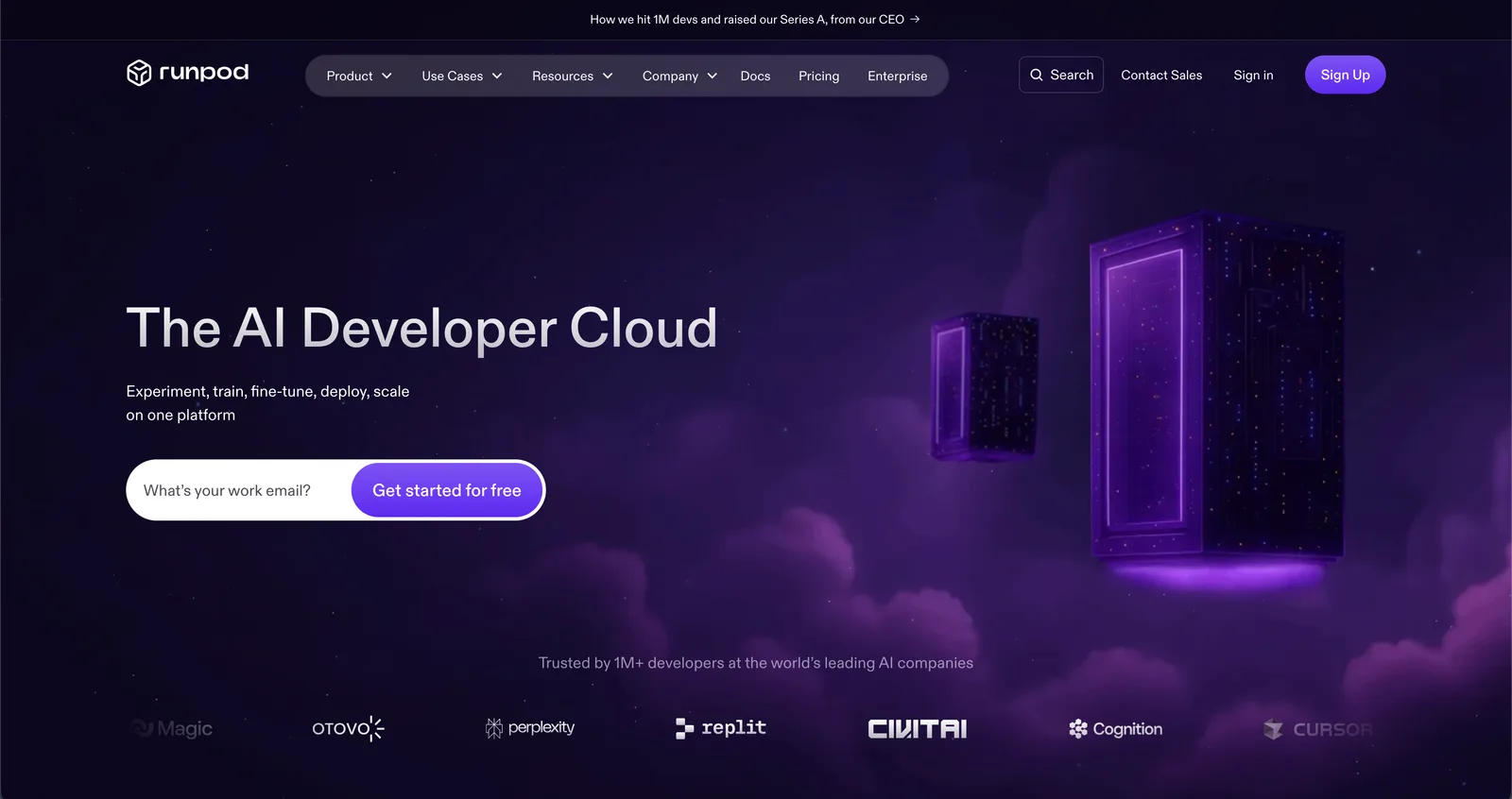Click "The AI Developer Cloud" heading

[x=421, y=328]
